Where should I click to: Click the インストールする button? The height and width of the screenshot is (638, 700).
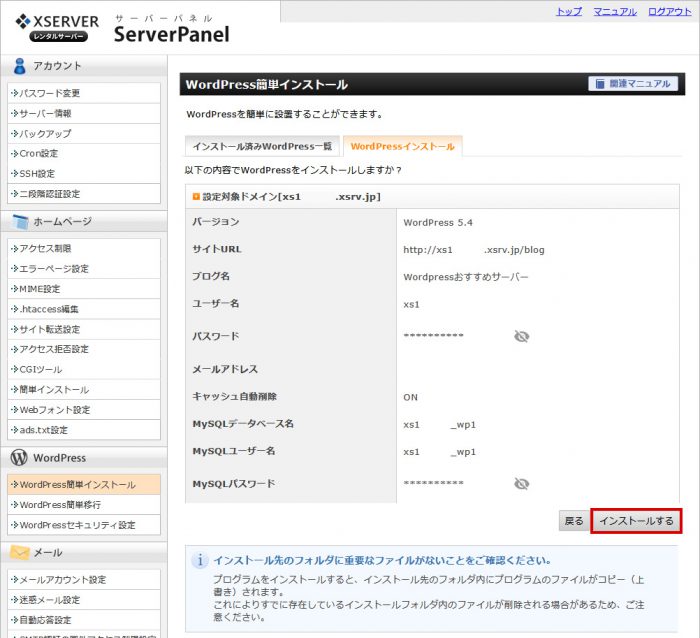636,521
